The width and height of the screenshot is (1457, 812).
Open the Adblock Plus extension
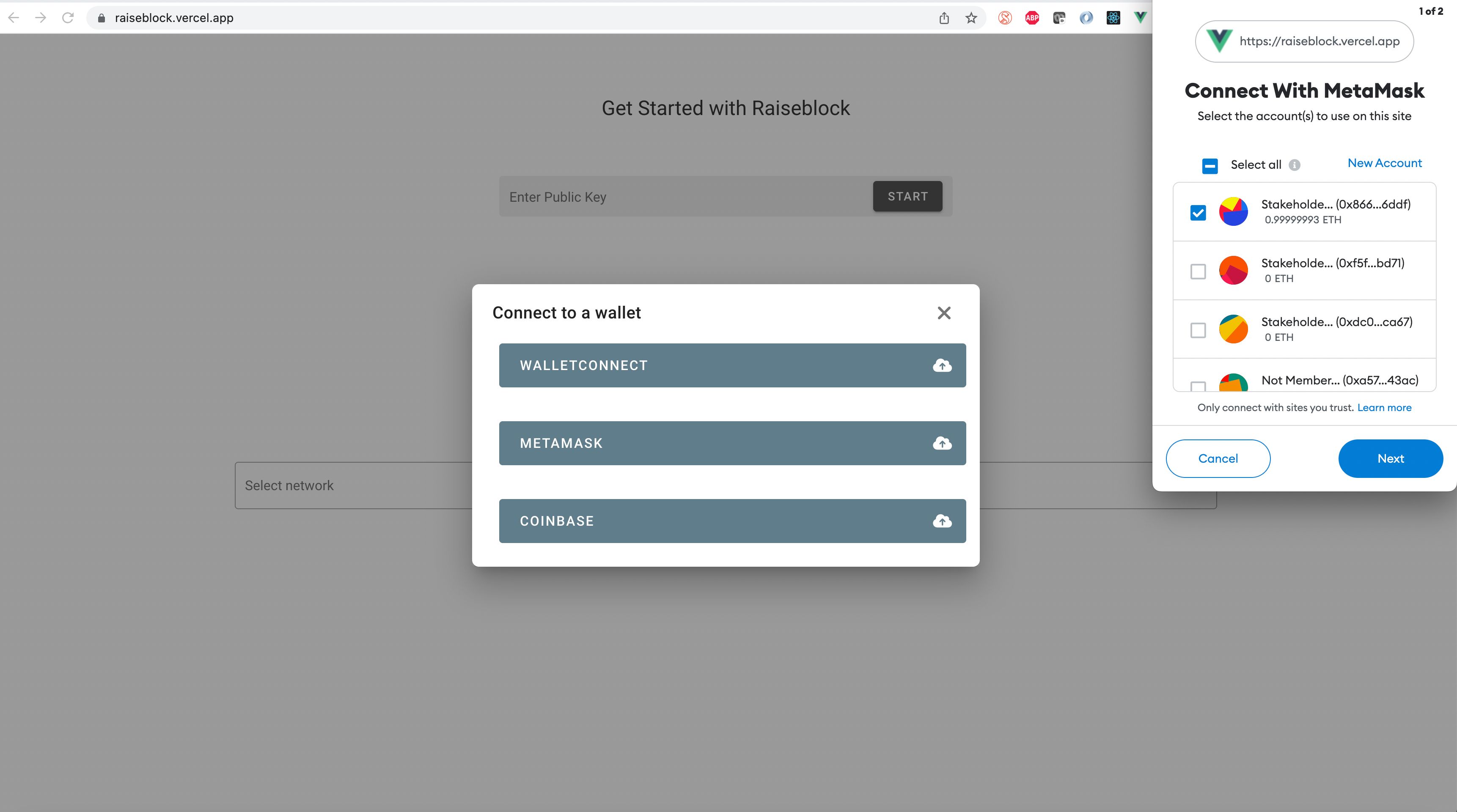[1032, 18]
